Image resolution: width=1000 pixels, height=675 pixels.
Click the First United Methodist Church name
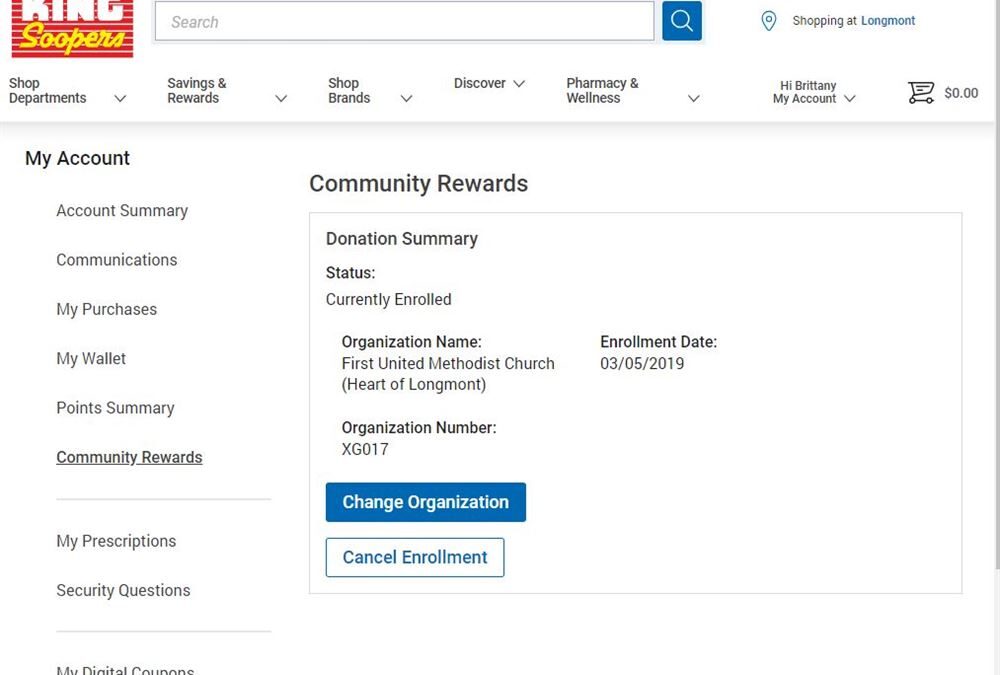pos(448,374)
